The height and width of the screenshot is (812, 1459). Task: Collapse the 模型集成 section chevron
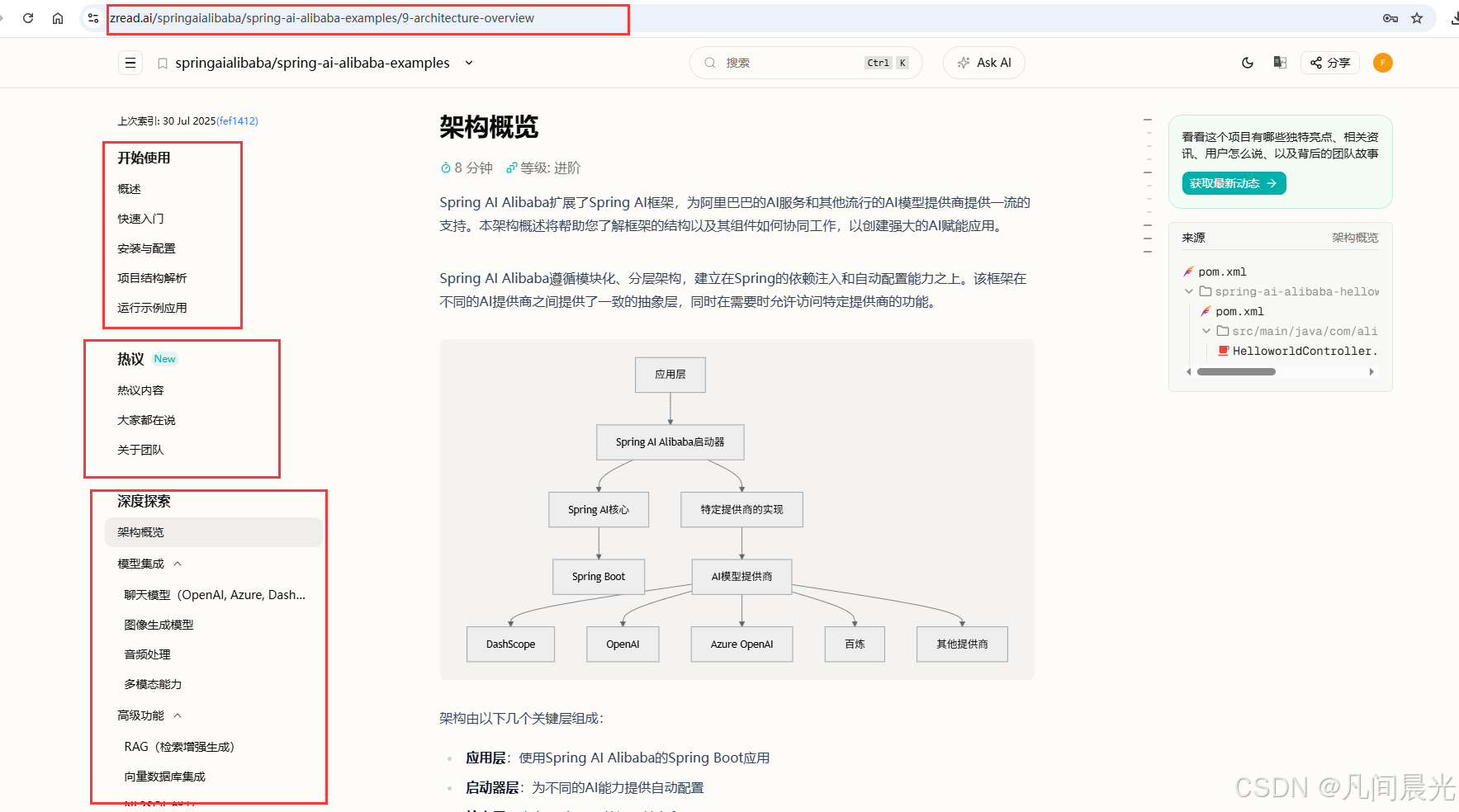(178, 564)
